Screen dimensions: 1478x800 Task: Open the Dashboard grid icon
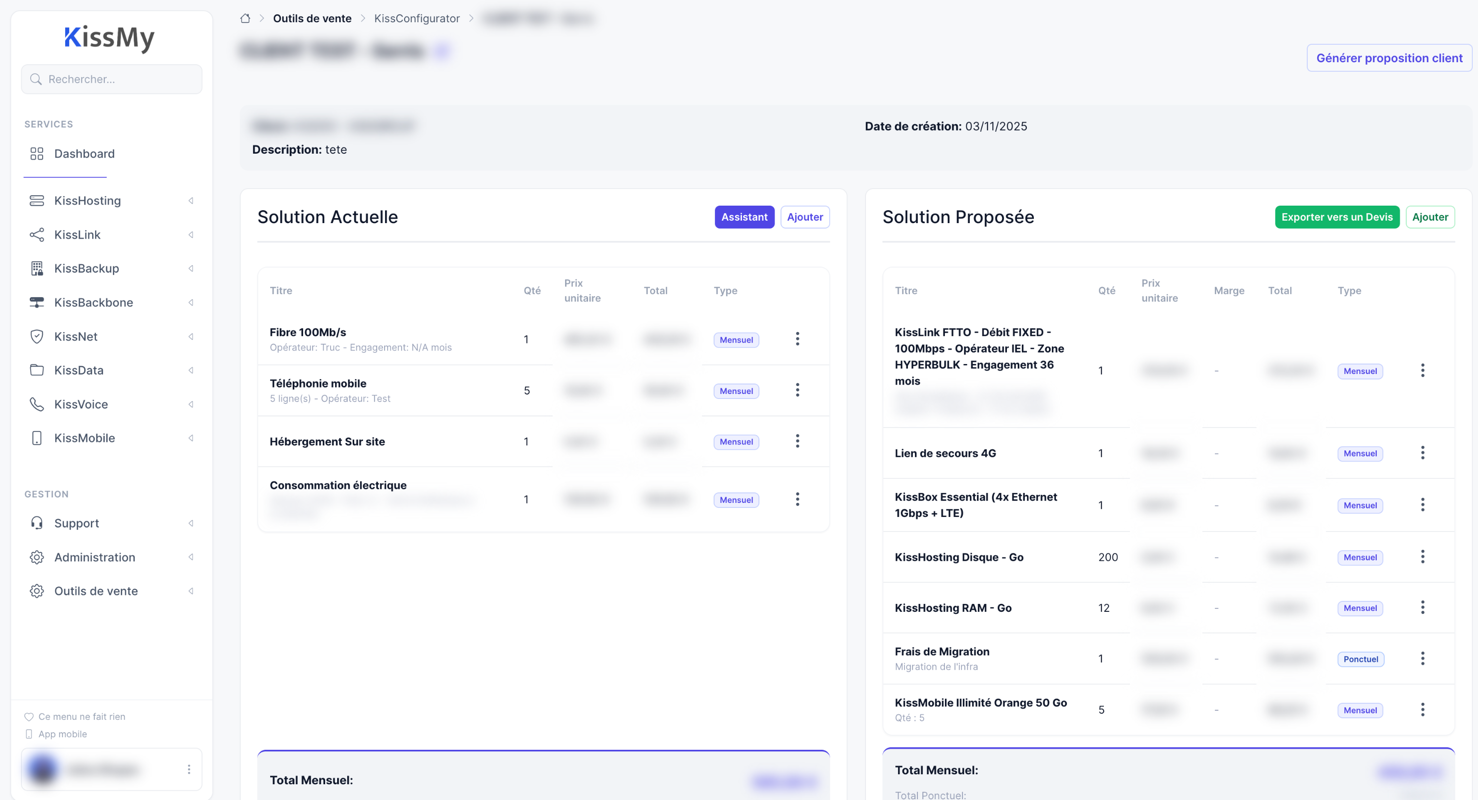tap(37, 154)
